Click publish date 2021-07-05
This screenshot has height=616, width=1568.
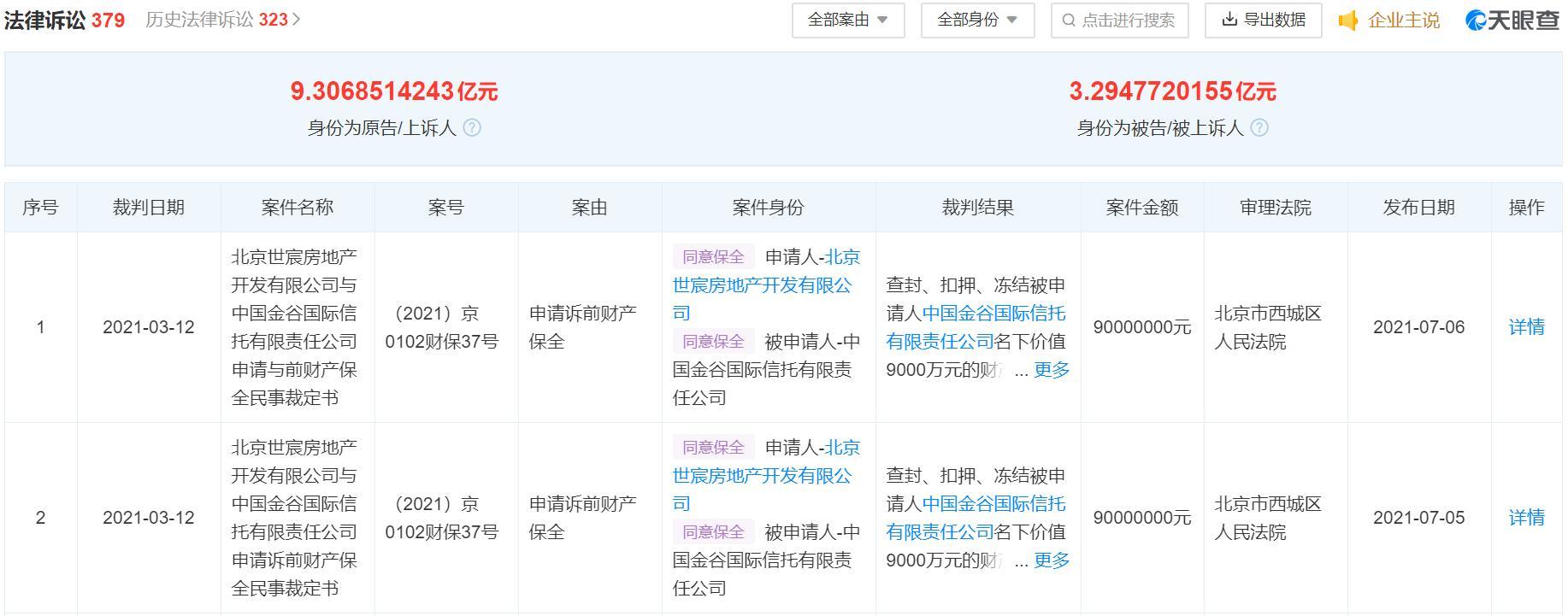click(x=1419, y=518)
